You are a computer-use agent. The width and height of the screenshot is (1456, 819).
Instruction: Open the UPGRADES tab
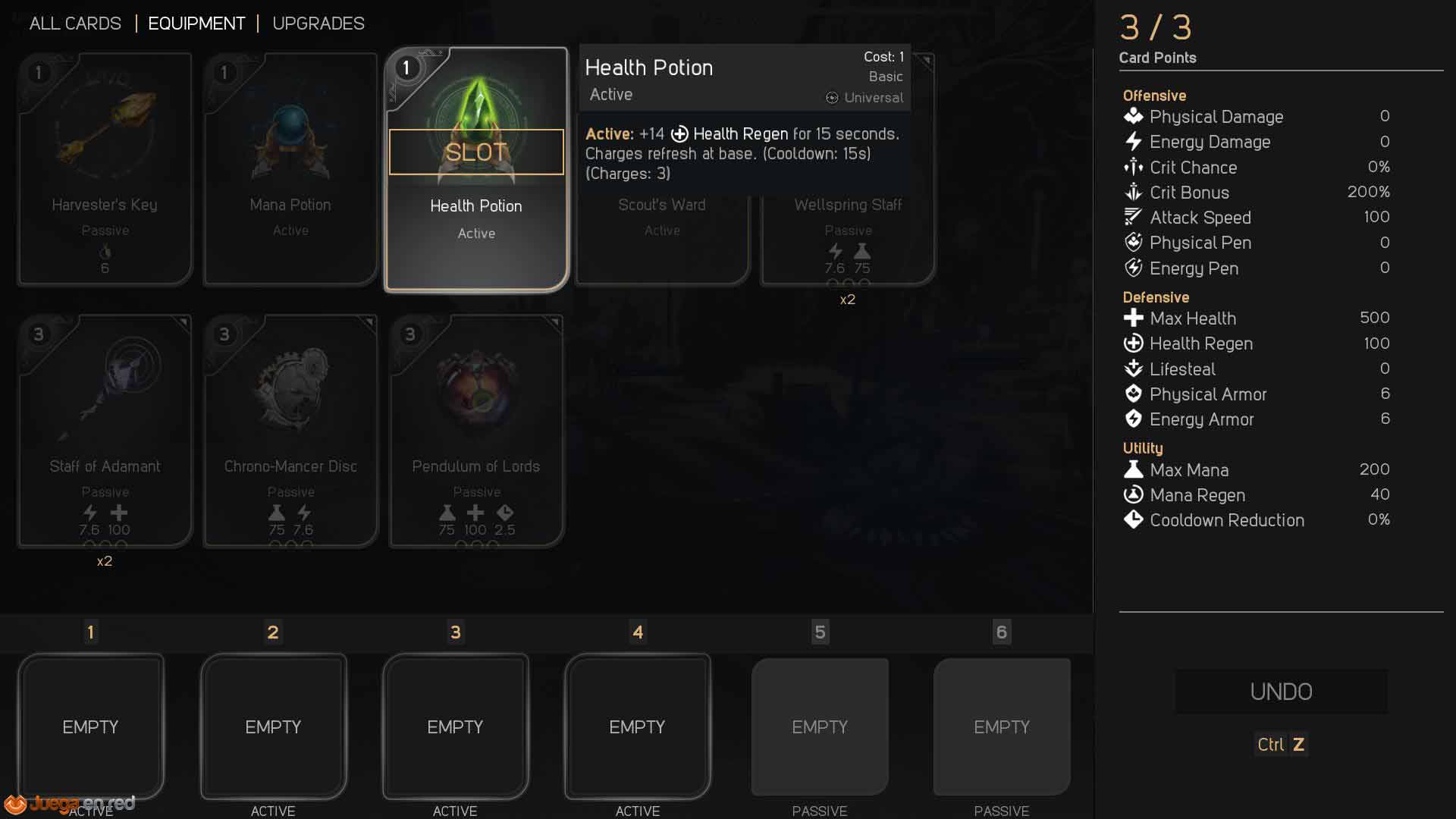(x=318, y=24)
